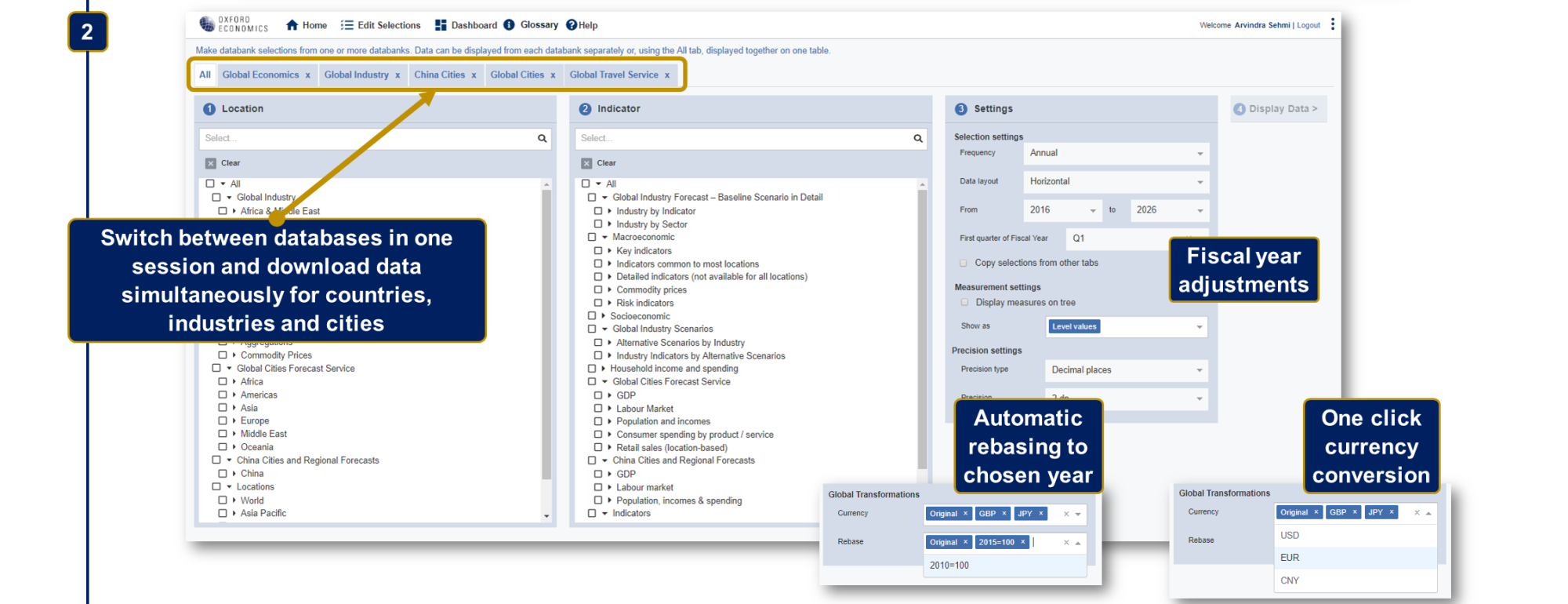This screenshot has width=1568, height=604.
Task: Open the Frequency dropdown showing Annual
Action: pos(1116,153)
